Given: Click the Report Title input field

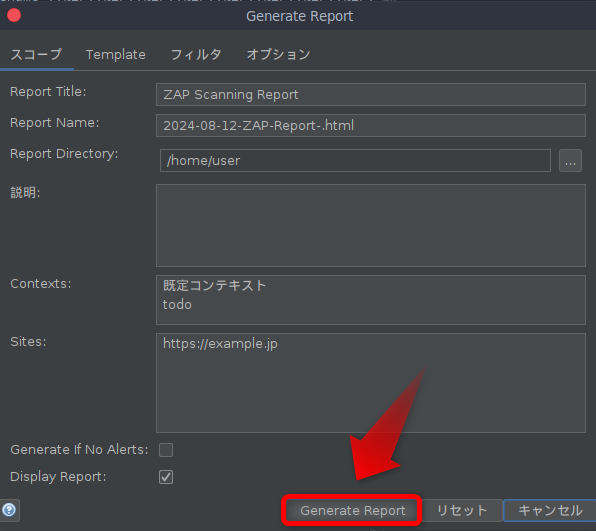Looking at the screenshot, I should coord(371,94).
